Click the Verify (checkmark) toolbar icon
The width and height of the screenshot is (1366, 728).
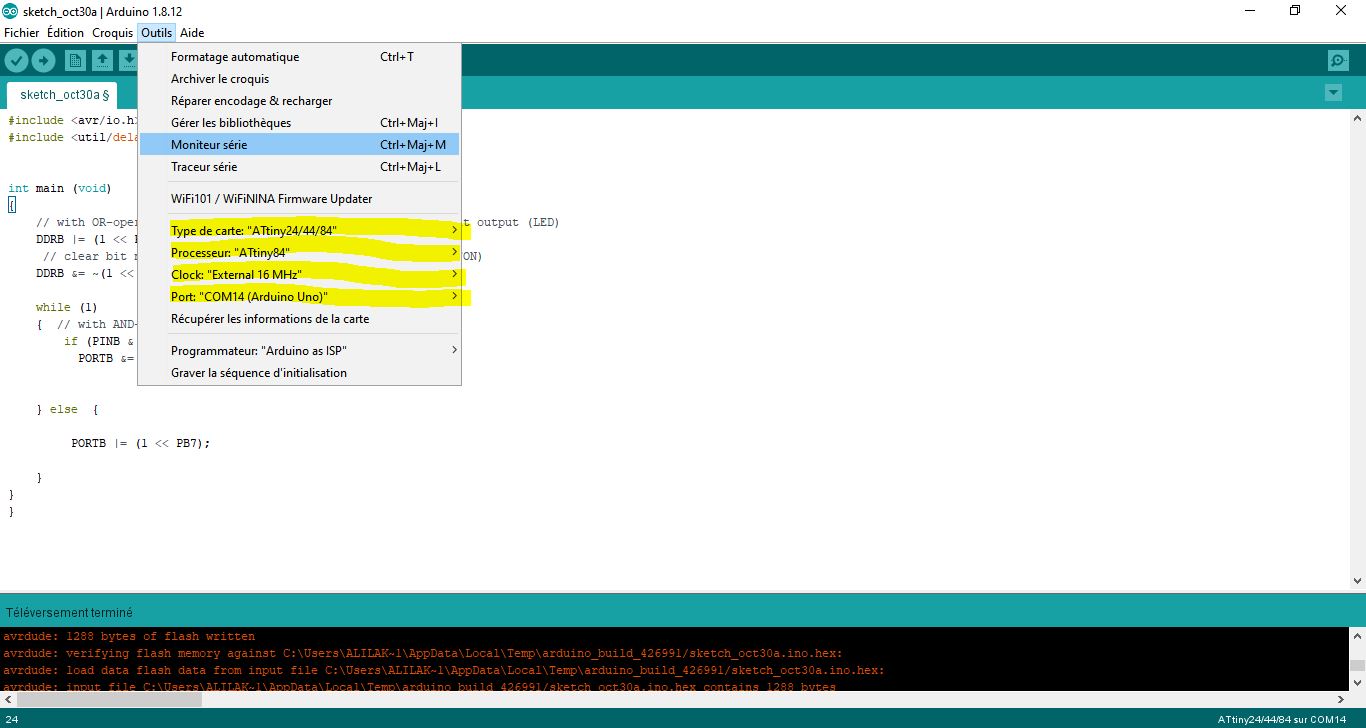(x=16, y=61)
